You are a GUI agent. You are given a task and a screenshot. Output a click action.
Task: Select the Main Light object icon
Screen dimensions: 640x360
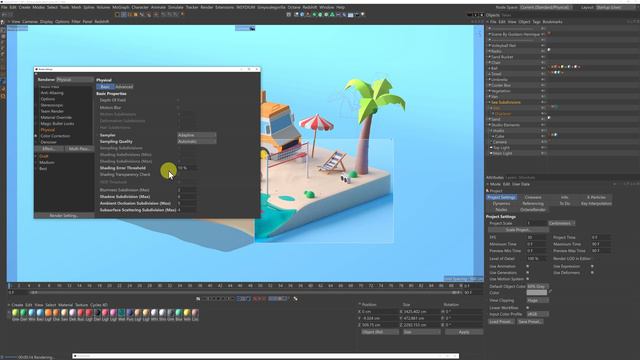coord(491,153)
